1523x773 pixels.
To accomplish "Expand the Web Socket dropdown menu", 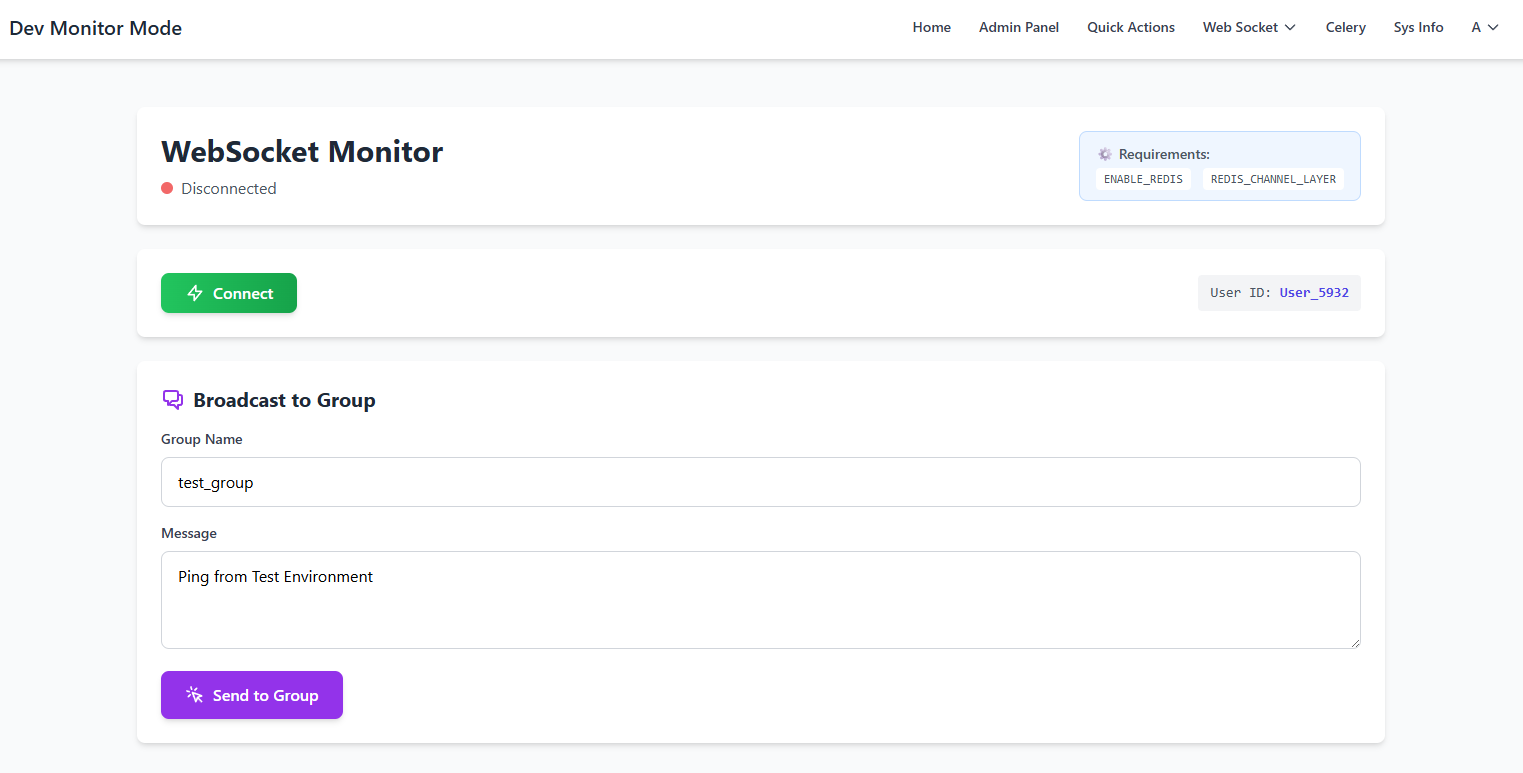I will coord(1249,28).
